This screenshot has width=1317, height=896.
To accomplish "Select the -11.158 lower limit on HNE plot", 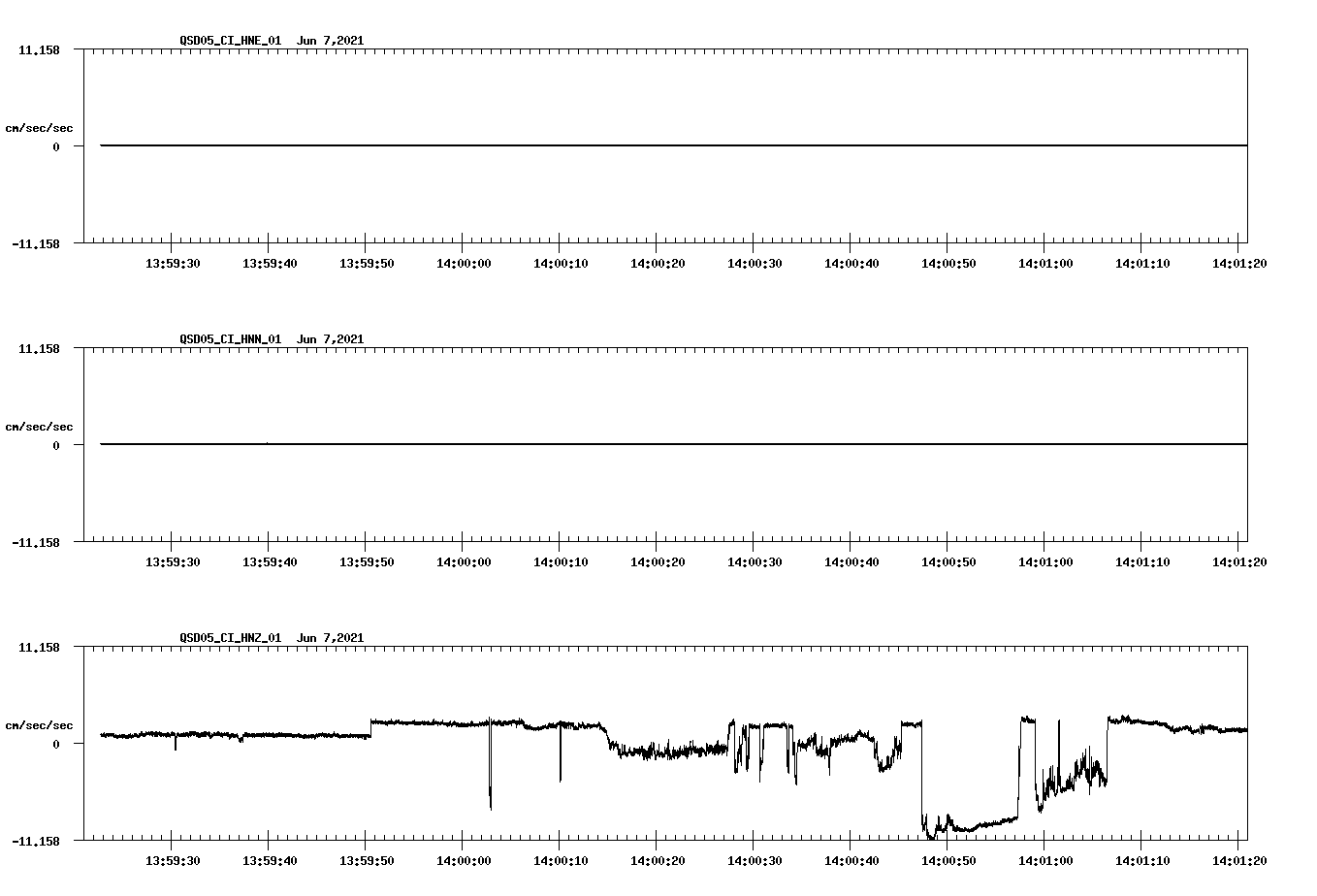I will pos(36,244).
